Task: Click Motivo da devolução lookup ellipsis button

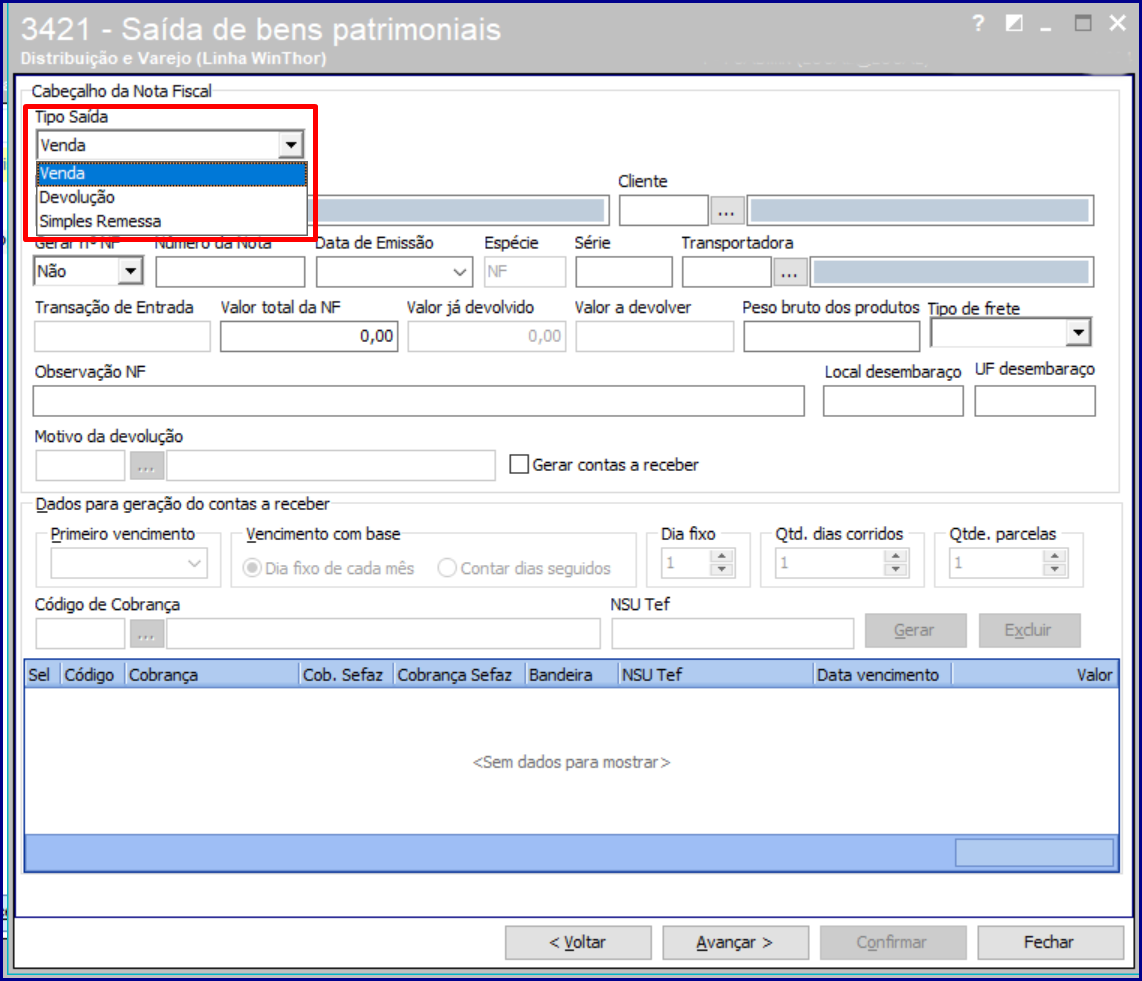Action: [146, 465]
